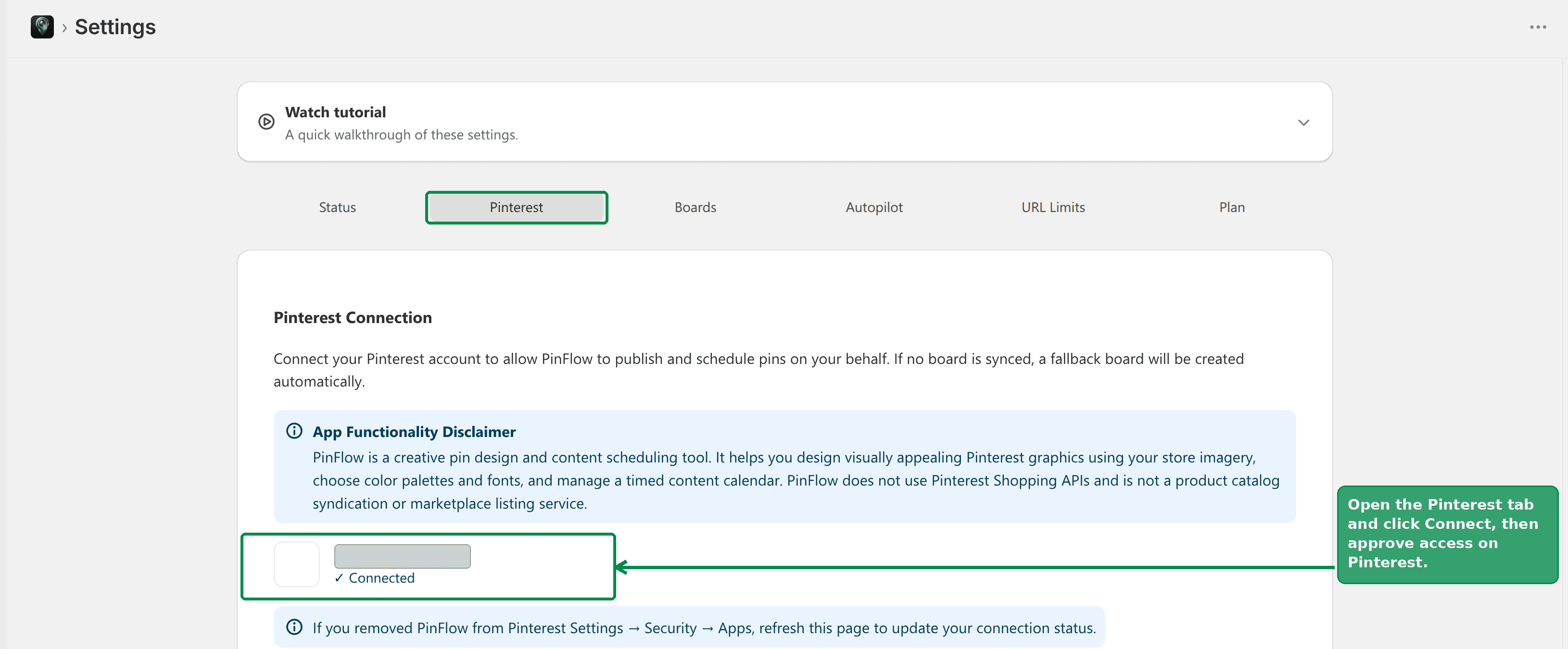Viewport: 1568px width, 649px height.
Task: Click the blurred Pinterest account name
Action: 403,556
